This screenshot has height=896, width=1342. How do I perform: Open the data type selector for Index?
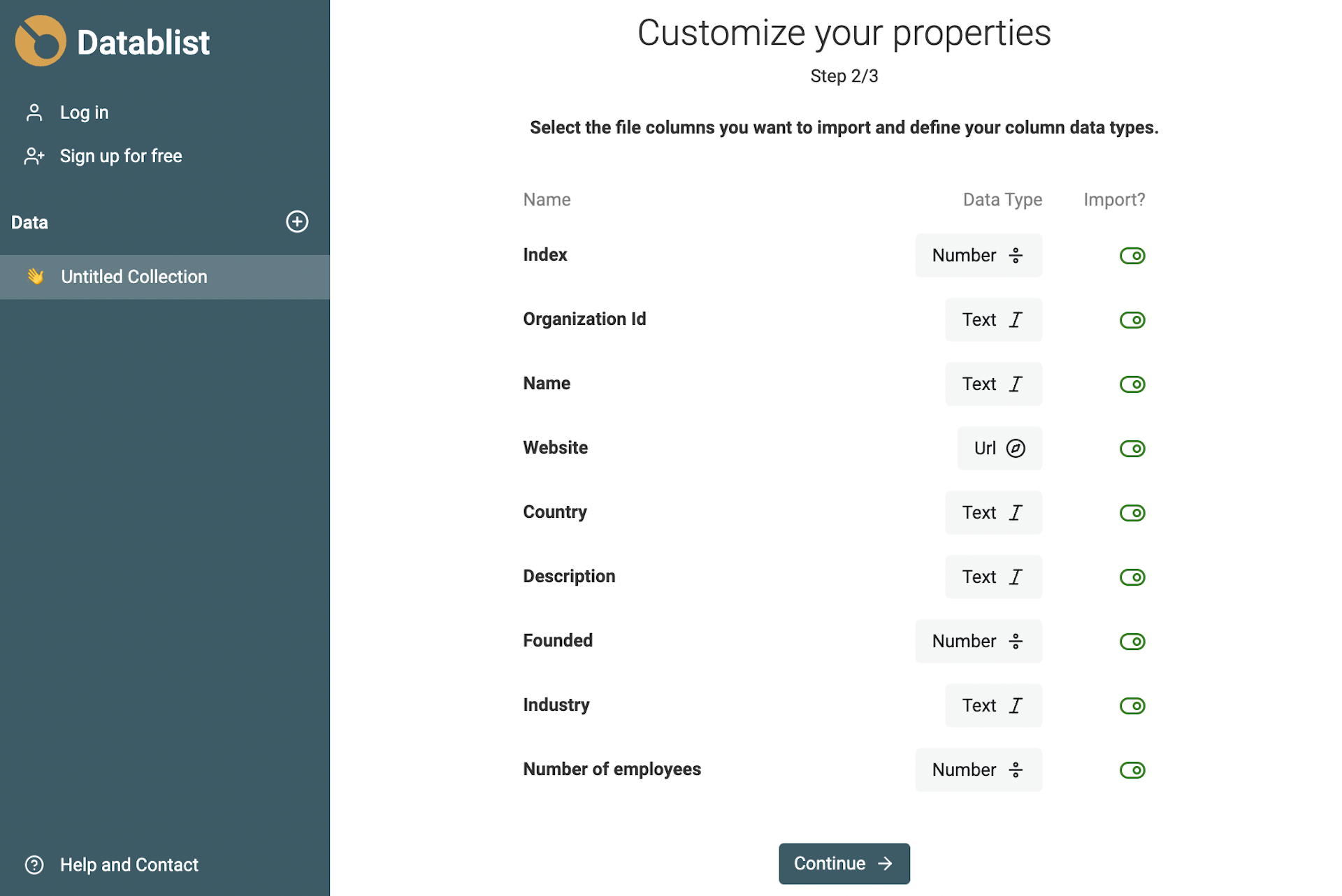[978, 255]
